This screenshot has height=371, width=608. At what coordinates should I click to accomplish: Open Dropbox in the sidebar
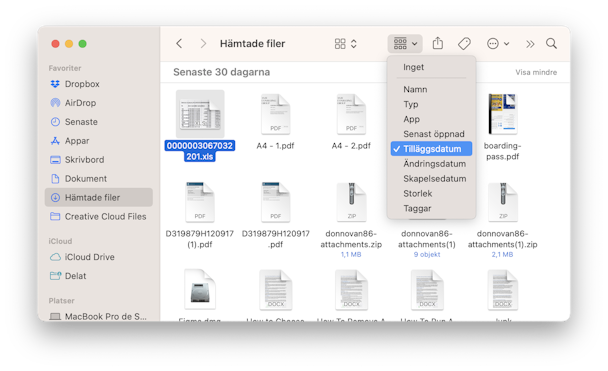pyautogui.click(x=98, y=84)
